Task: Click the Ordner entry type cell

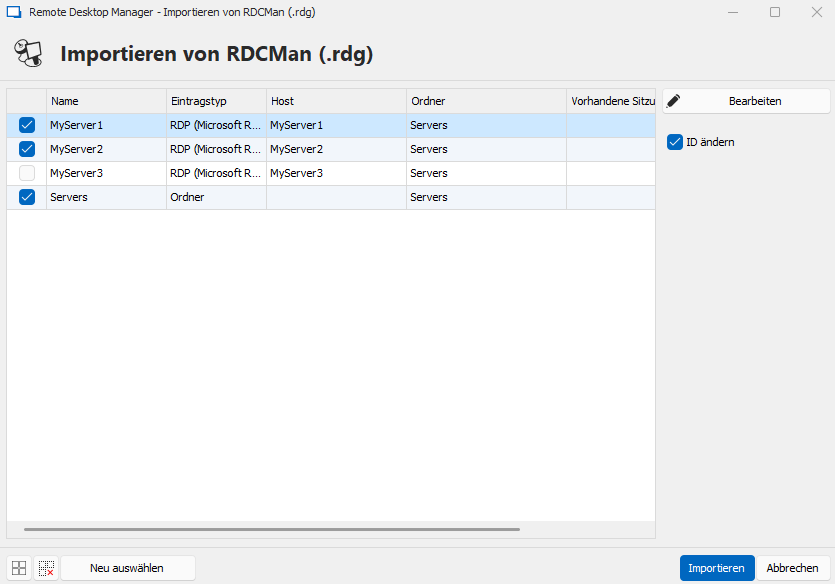Action: pos(216,197)
